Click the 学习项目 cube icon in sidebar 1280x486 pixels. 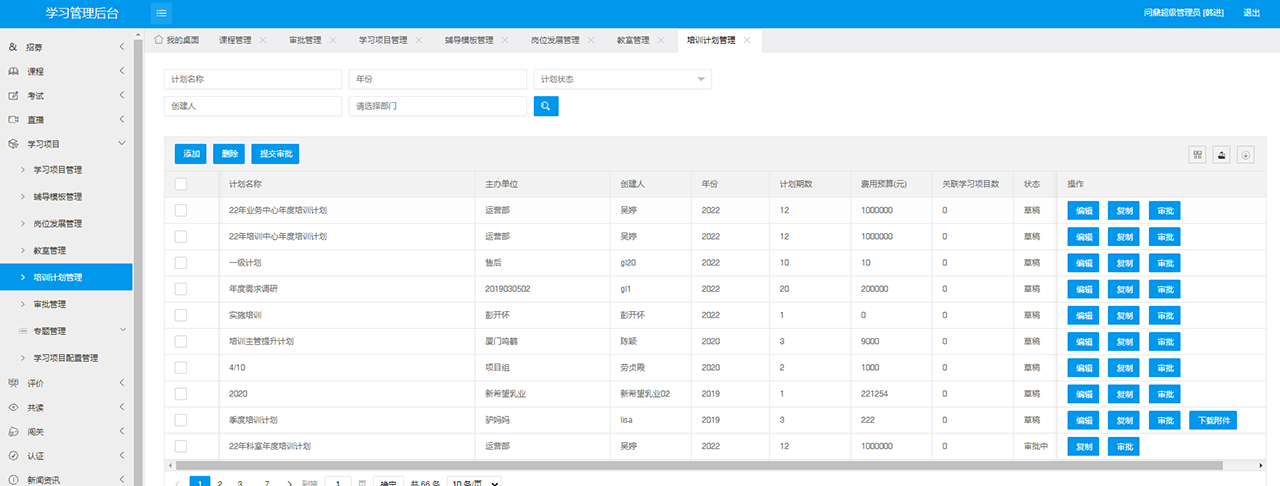coord(13,143)
